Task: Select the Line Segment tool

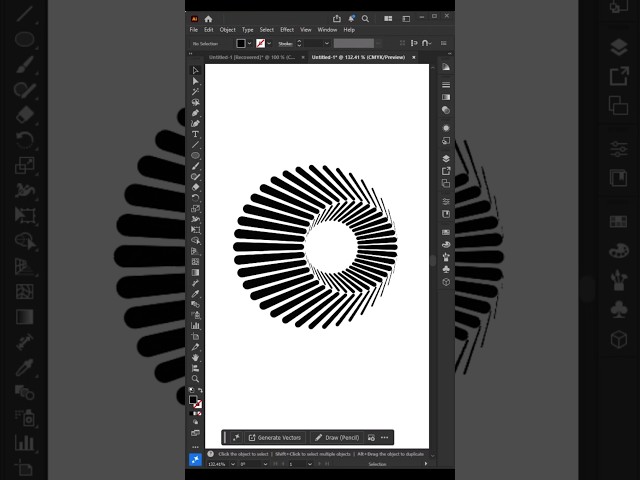Action: point(195,145)
